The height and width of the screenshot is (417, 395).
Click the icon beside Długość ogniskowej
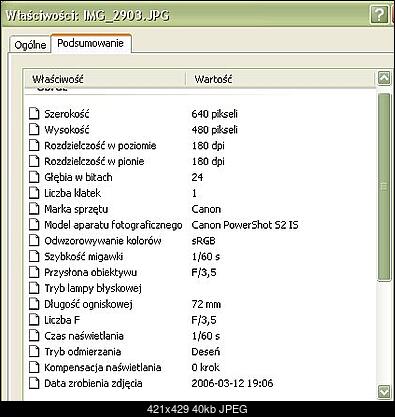[34, 304]
